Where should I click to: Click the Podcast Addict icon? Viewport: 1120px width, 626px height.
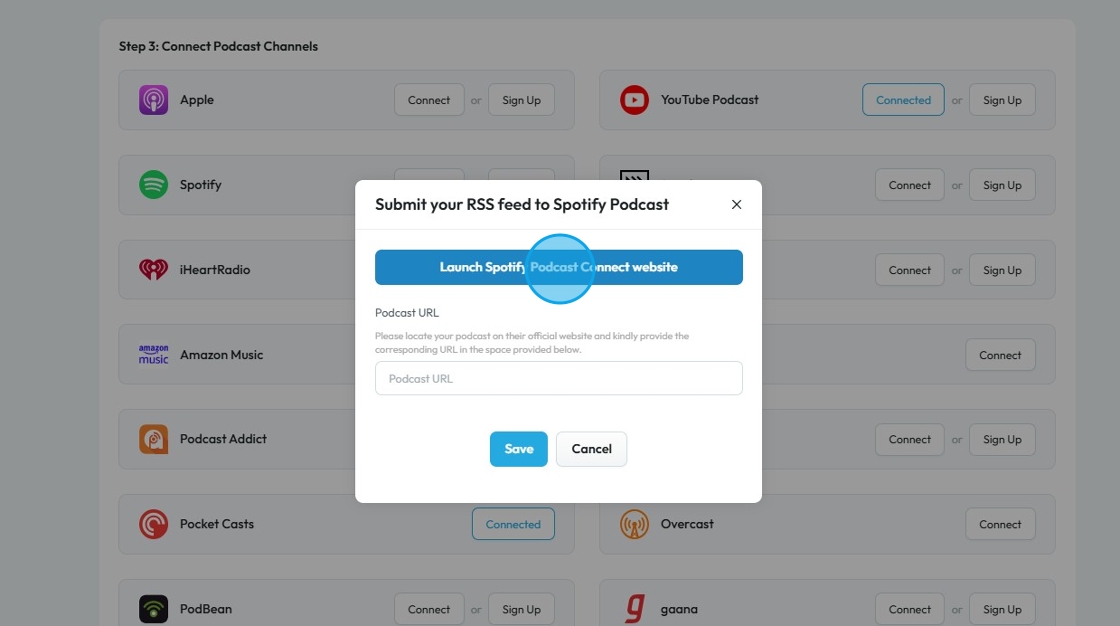click(x=153, y=439)
